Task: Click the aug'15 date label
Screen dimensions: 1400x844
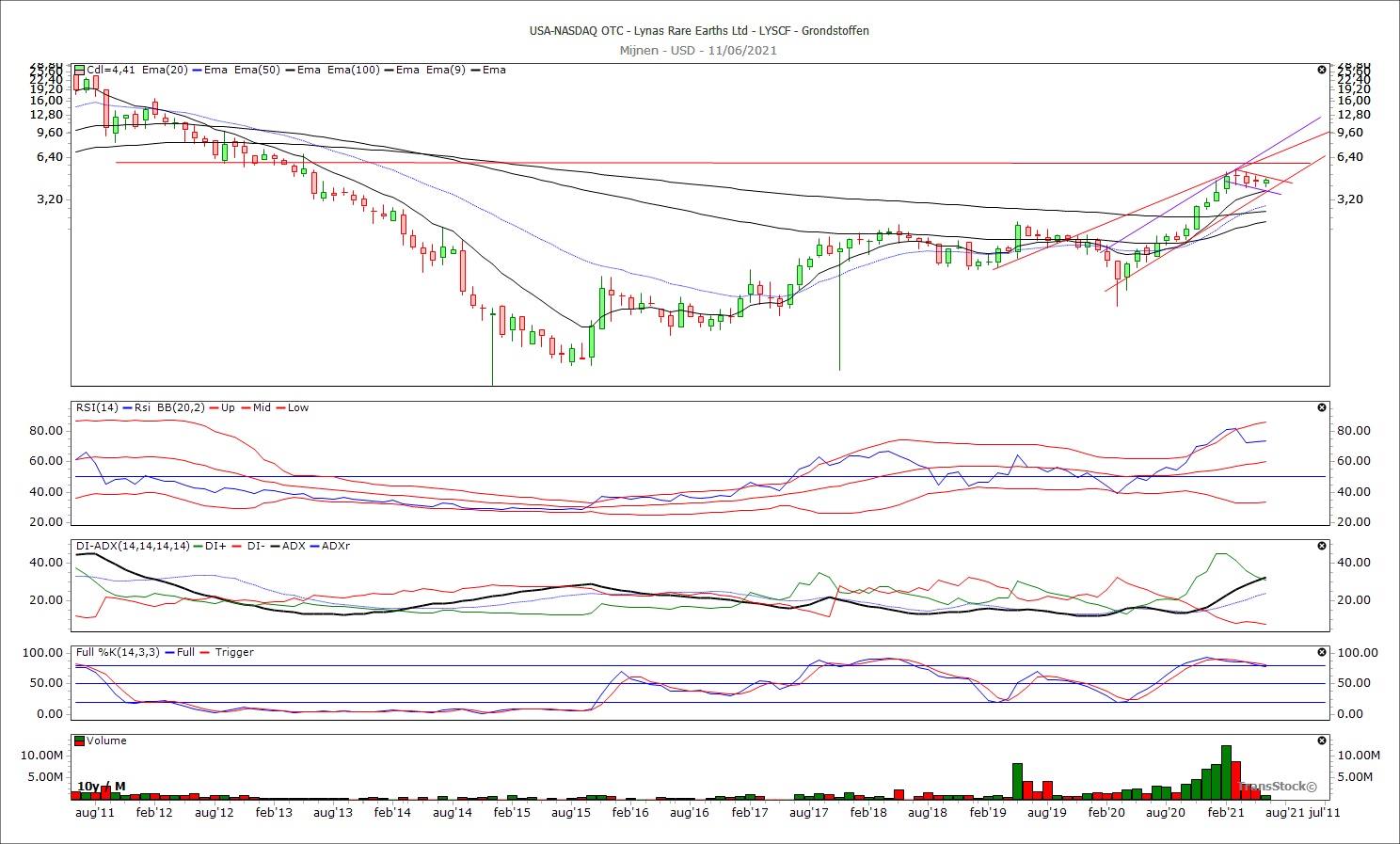Action: click(571, 812)
